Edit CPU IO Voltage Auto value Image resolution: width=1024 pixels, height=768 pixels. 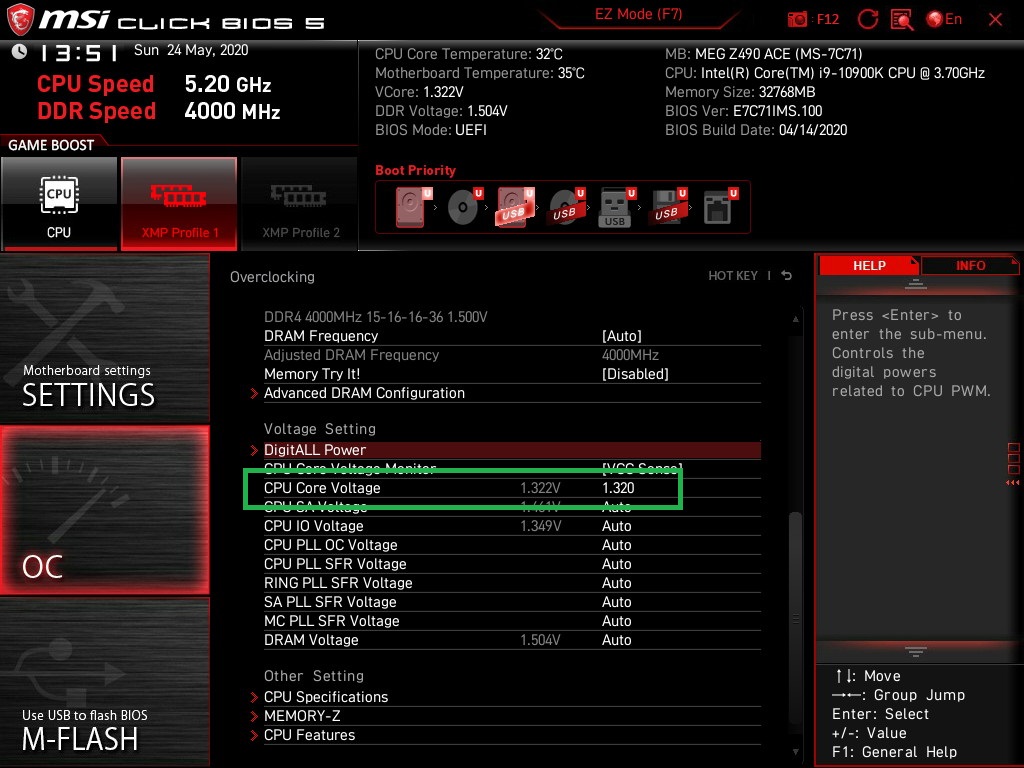616,526
